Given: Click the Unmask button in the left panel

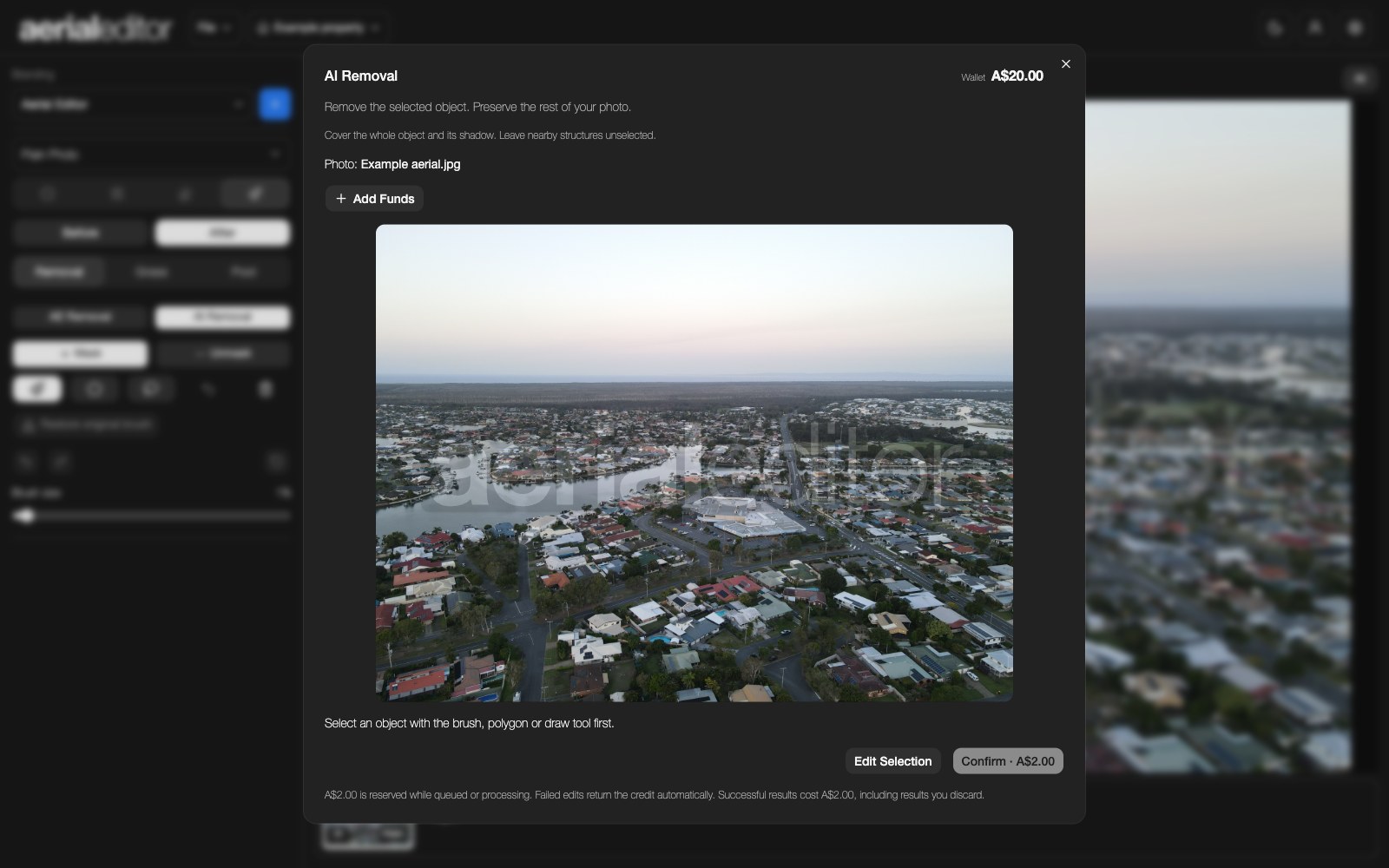Looking at the screenshot, I should [x=223, y=353].
